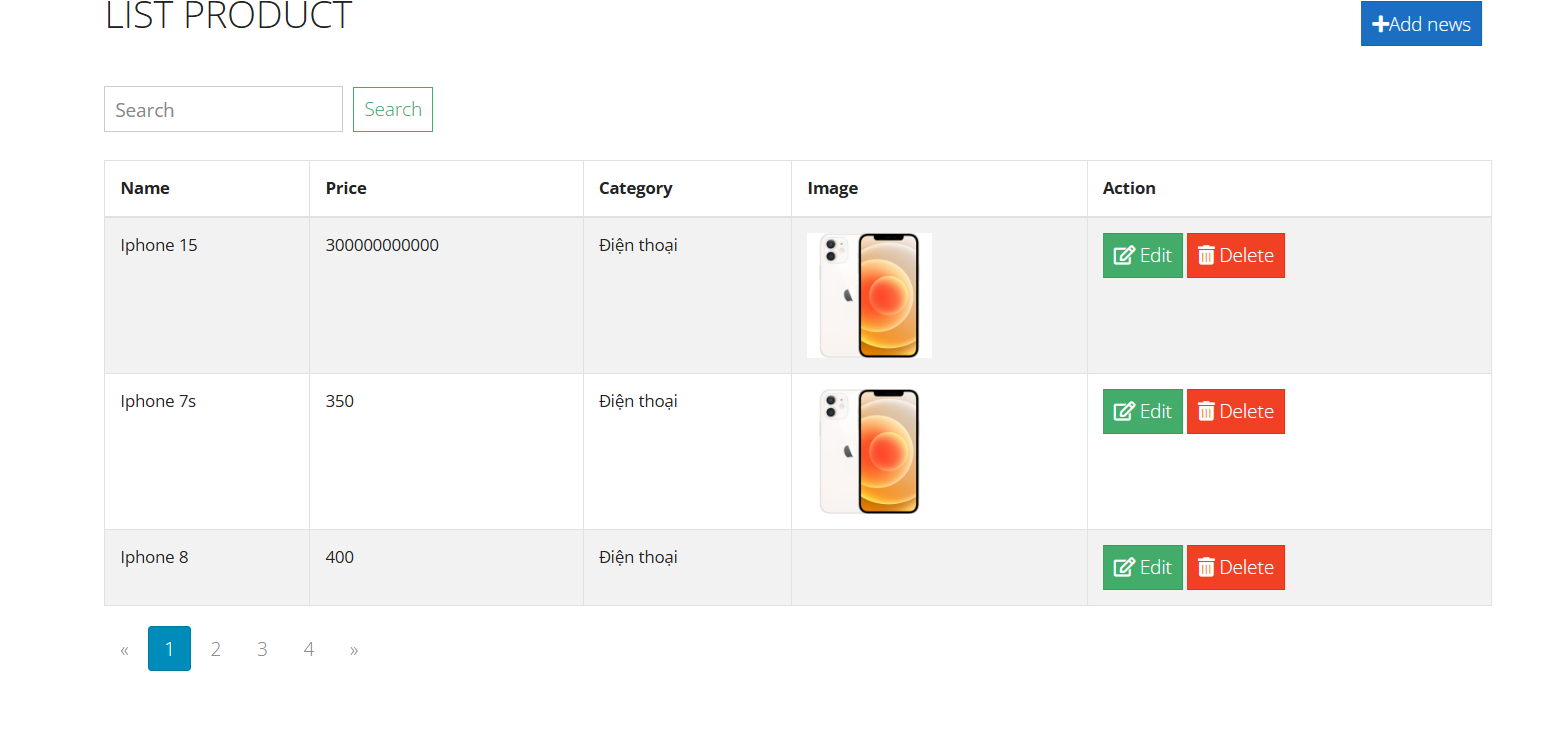Click trash icon for Iphone 8

[x=1206, y=567]
